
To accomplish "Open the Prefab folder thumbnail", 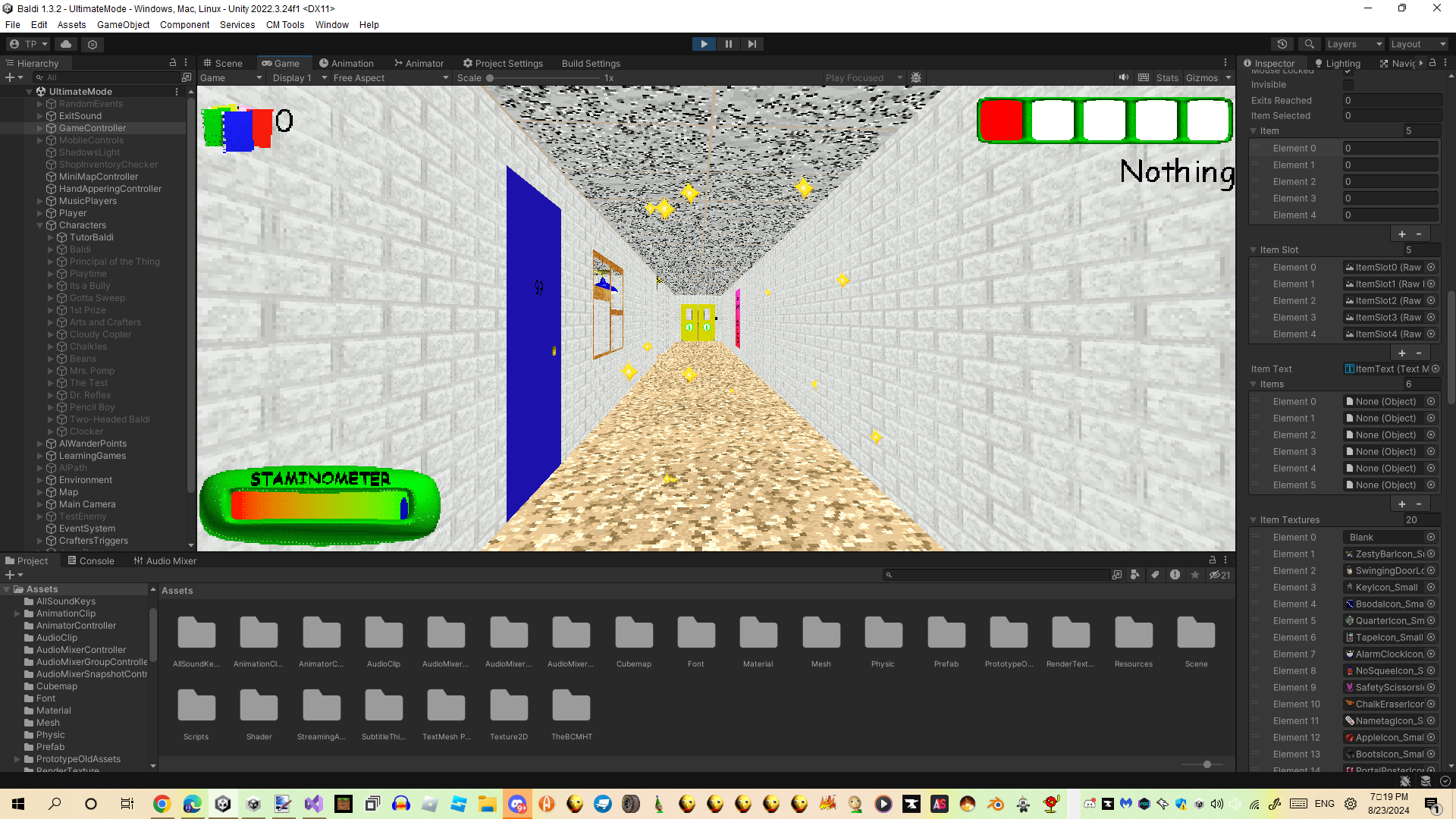I will click(946, 643).
